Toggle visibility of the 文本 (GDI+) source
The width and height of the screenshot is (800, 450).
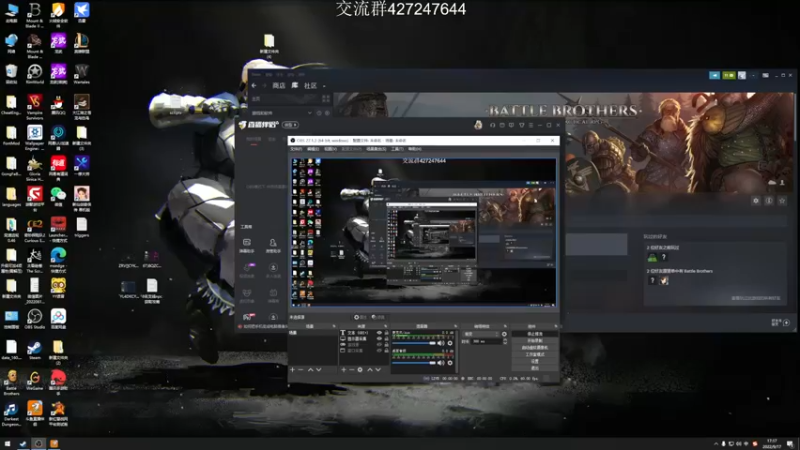pyautogui.click(x=379, y=333)
